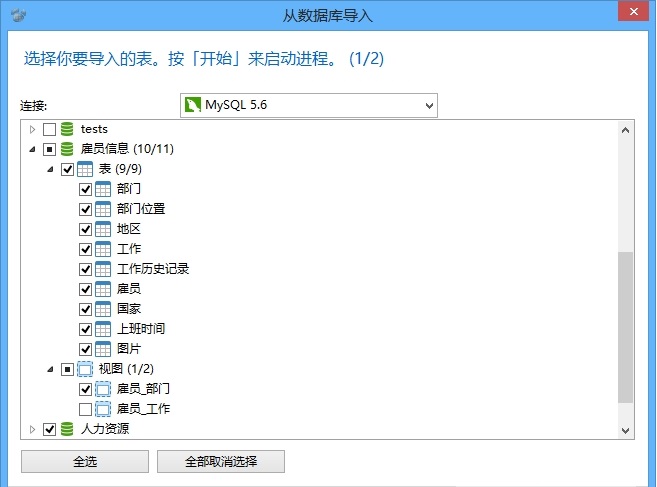Click the MySQL connection icon in dropdown
657x487 pixels.
(193, 105)
